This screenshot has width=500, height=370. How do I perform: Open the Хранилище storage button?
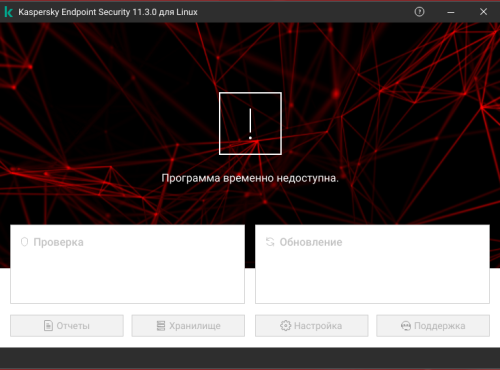(x=188, y=326)
